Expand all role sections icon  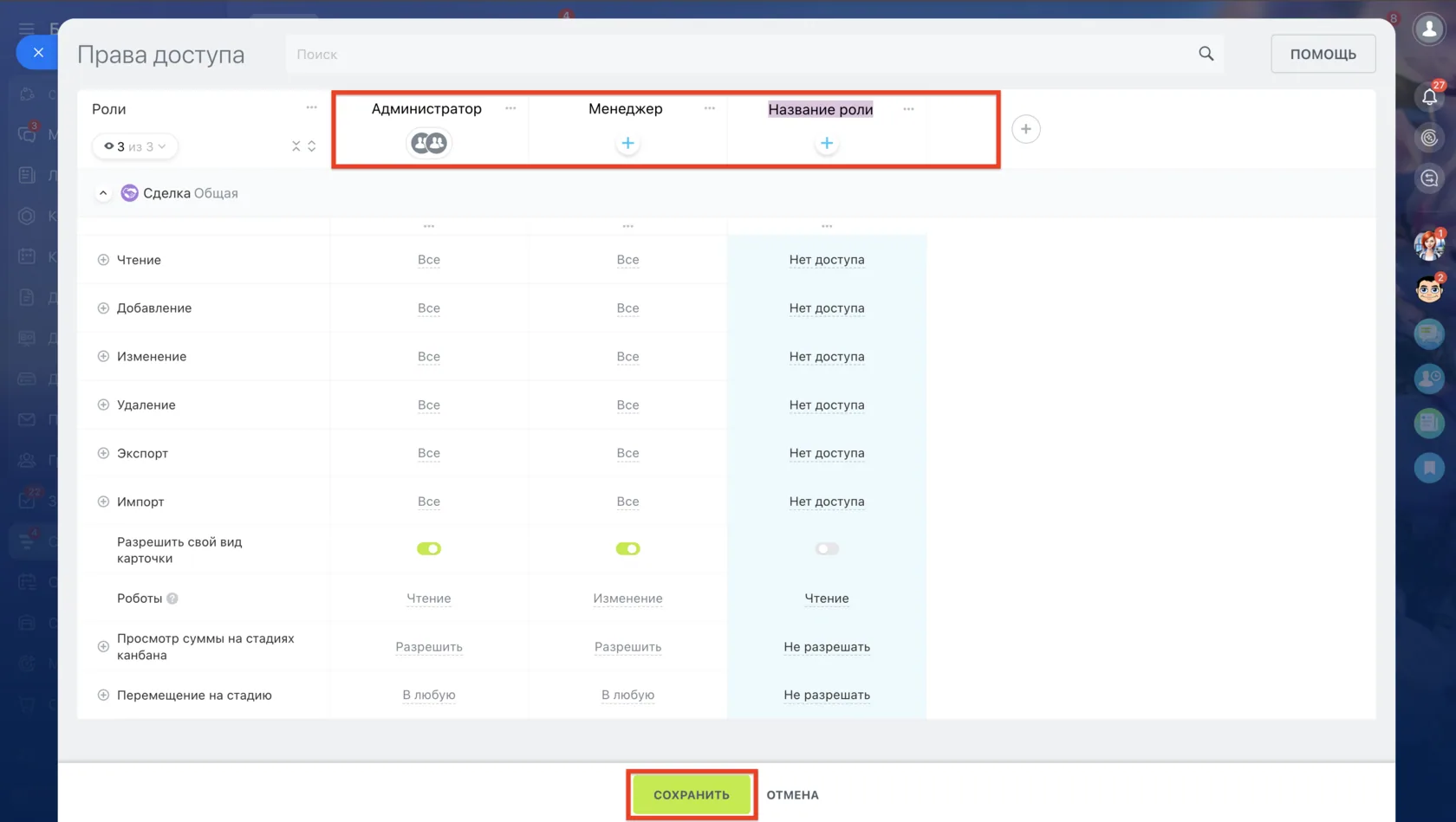coord(311,146)
